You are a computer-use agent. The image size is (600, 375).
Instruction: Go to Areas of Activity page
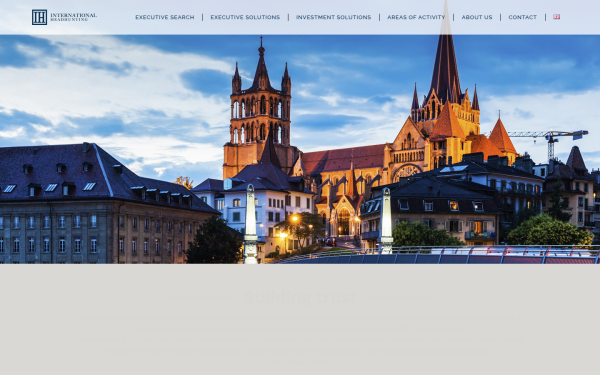416,17
